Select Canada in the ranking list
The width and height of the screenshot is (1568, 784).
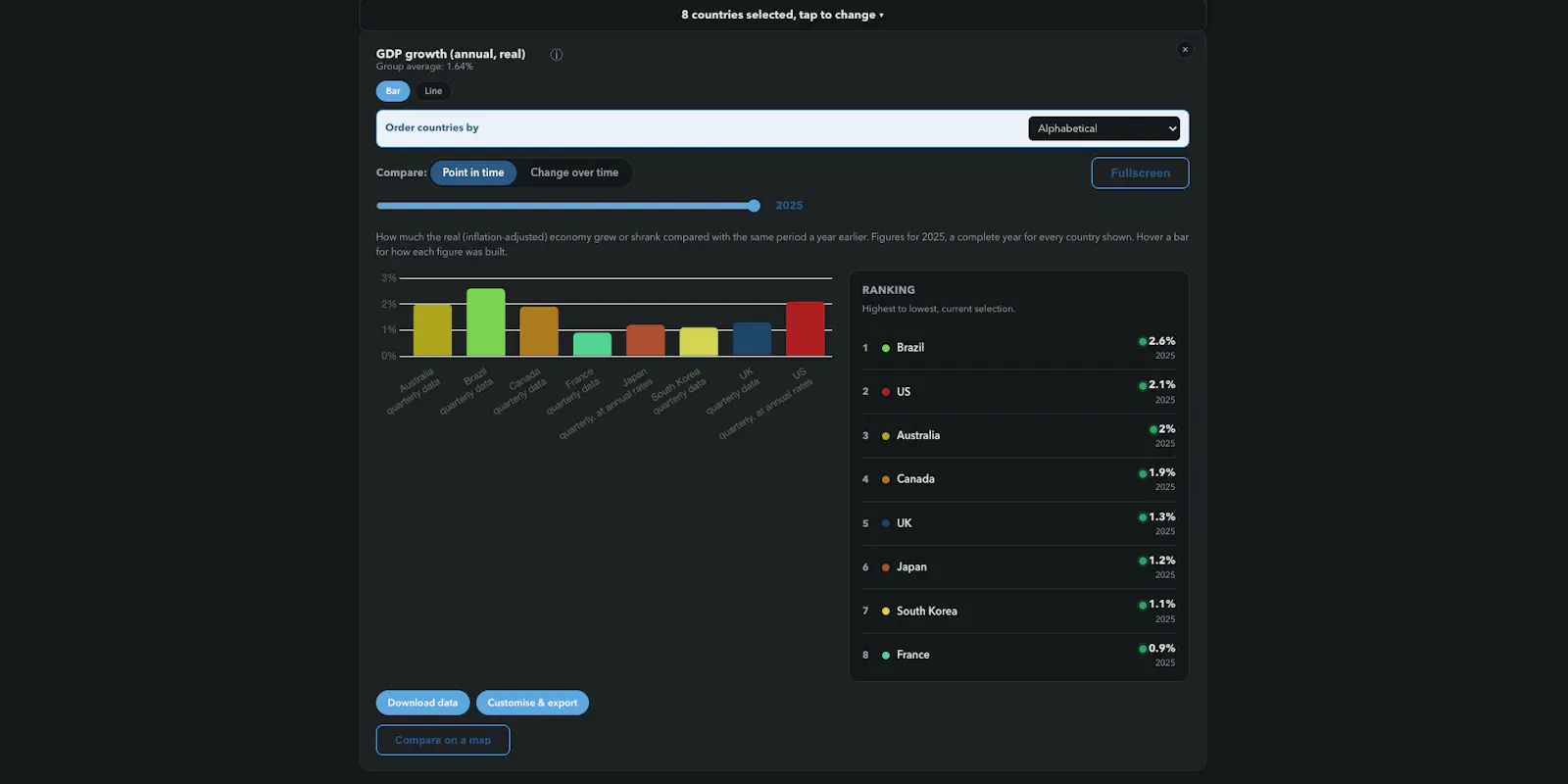pyautogui.click(x=1018, y=479)
